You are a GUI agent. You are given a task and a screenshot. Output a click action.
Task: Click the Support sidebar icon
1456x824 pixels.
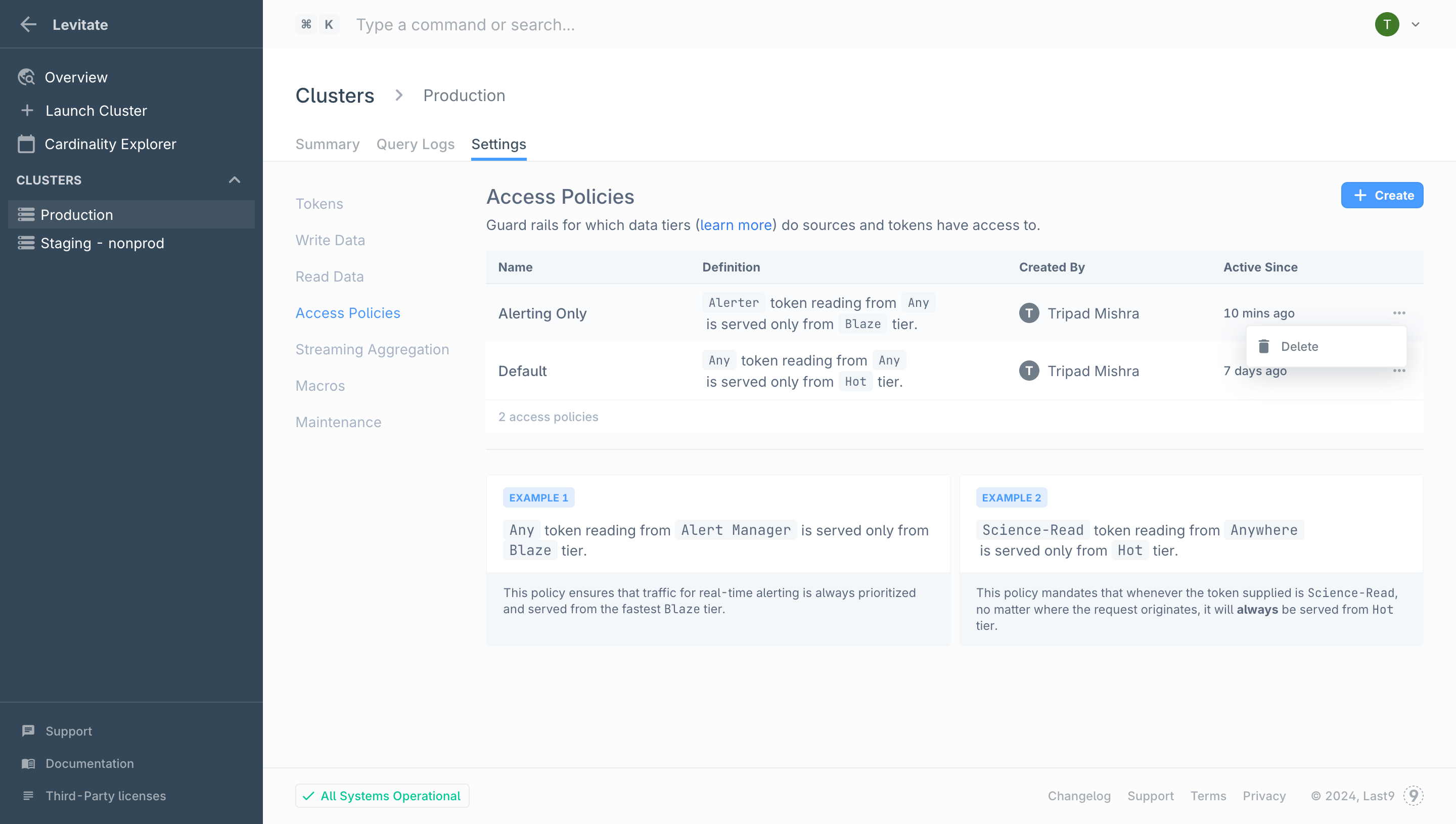pyautogui.click(x=28, y=730)
